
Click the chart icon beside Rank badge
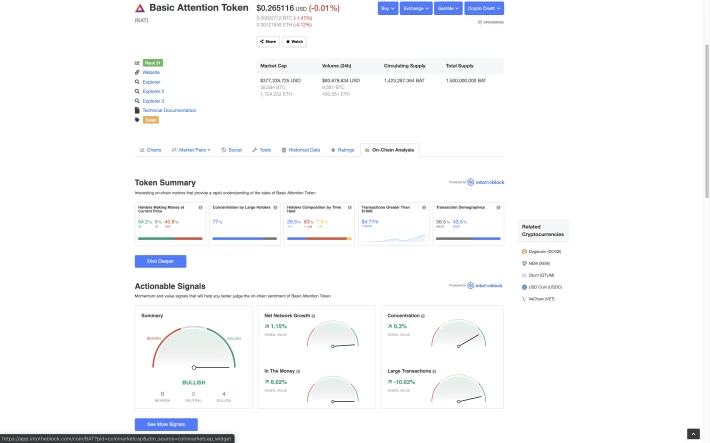click(137, 63)
